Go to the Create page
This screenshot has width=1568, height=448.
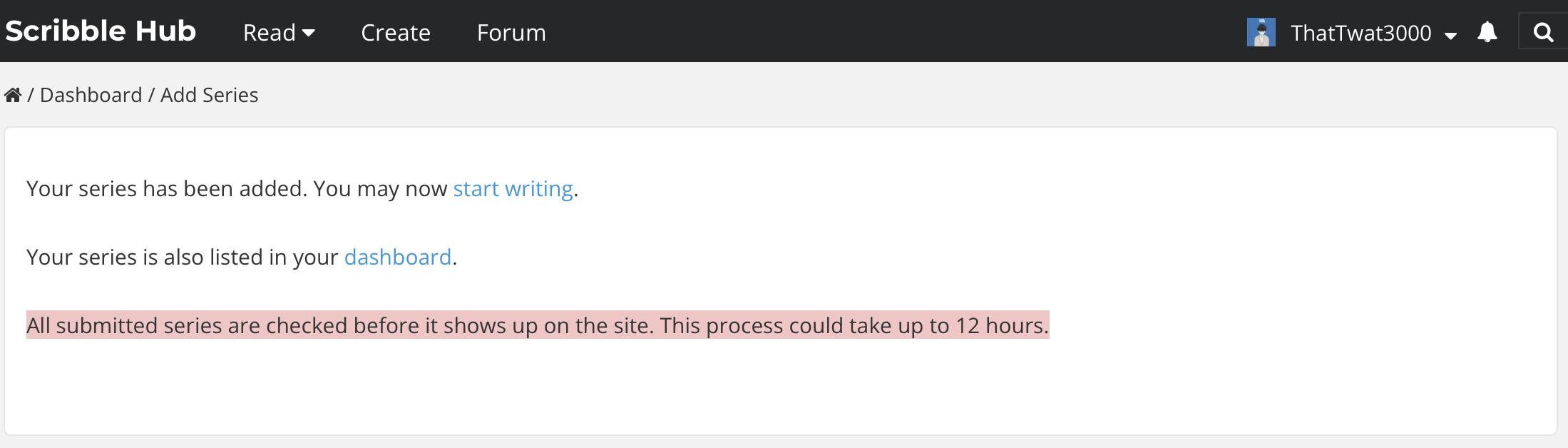(x=396, y=33)
